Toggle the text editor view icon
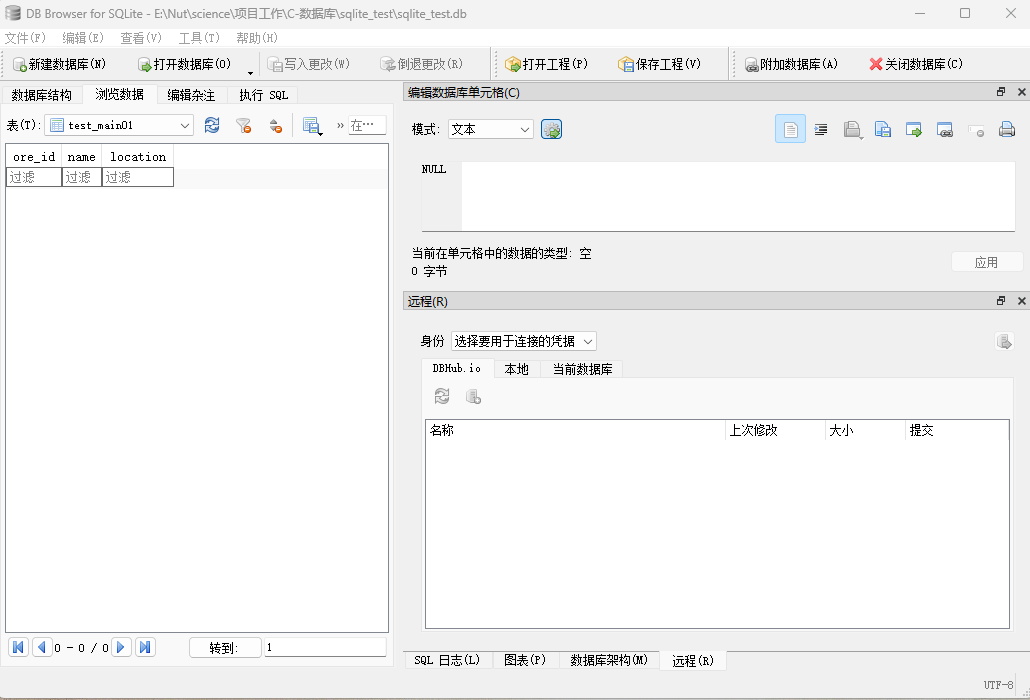 790,129
